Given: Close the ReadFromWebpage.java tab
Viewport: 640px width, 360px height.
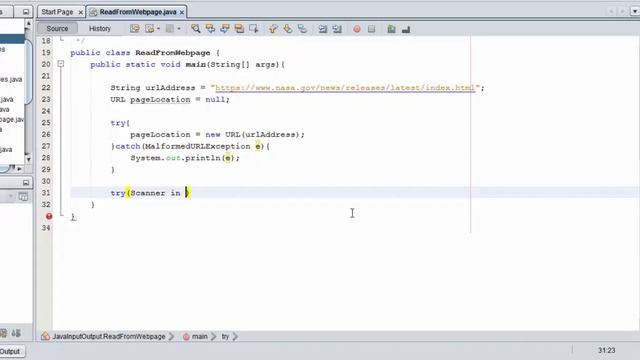Looking at the screenshot, I should click(182, 13).
